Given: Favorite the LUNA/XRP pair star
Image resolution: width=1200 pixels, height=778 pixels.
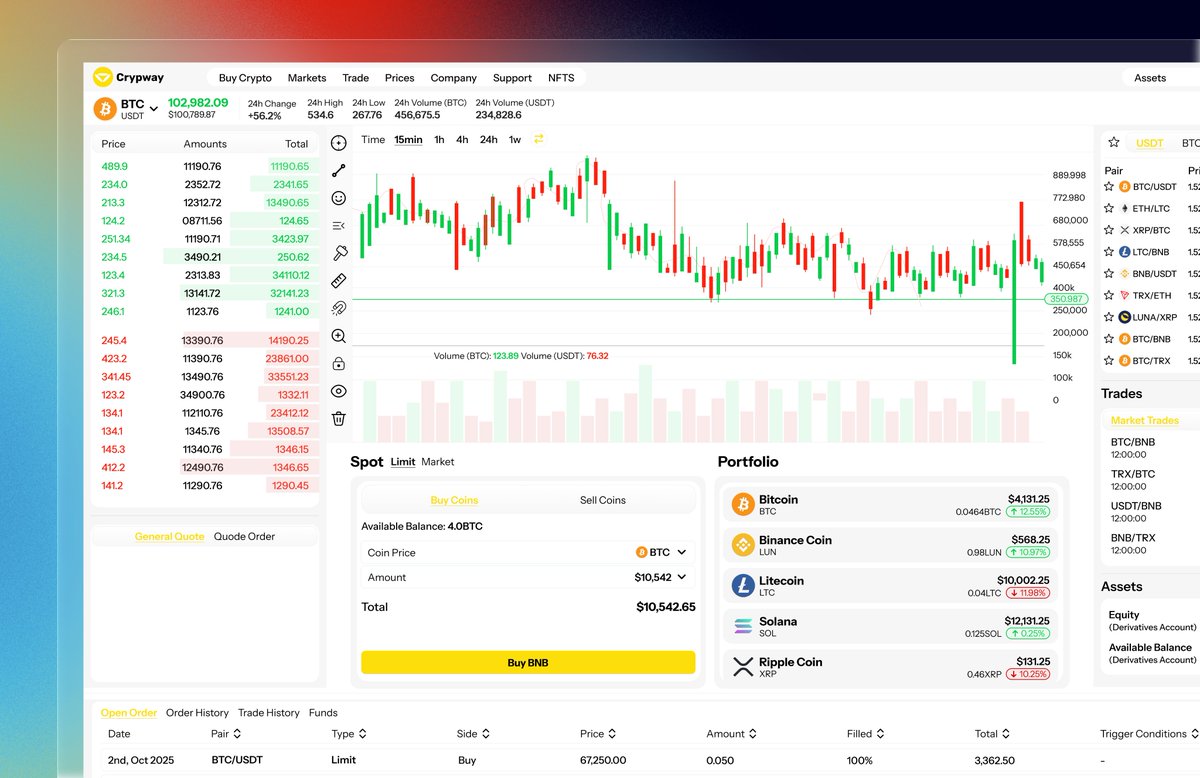Looking at the screenshot, I should 1109,317.
